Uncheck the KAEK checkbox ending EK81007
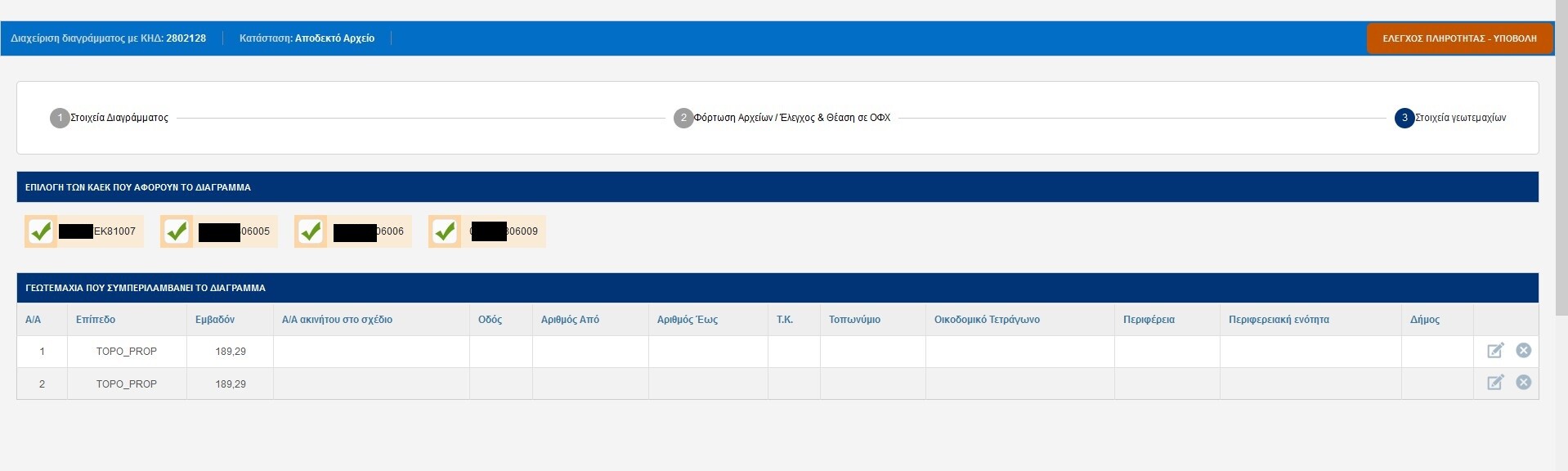 coord(41,231)
